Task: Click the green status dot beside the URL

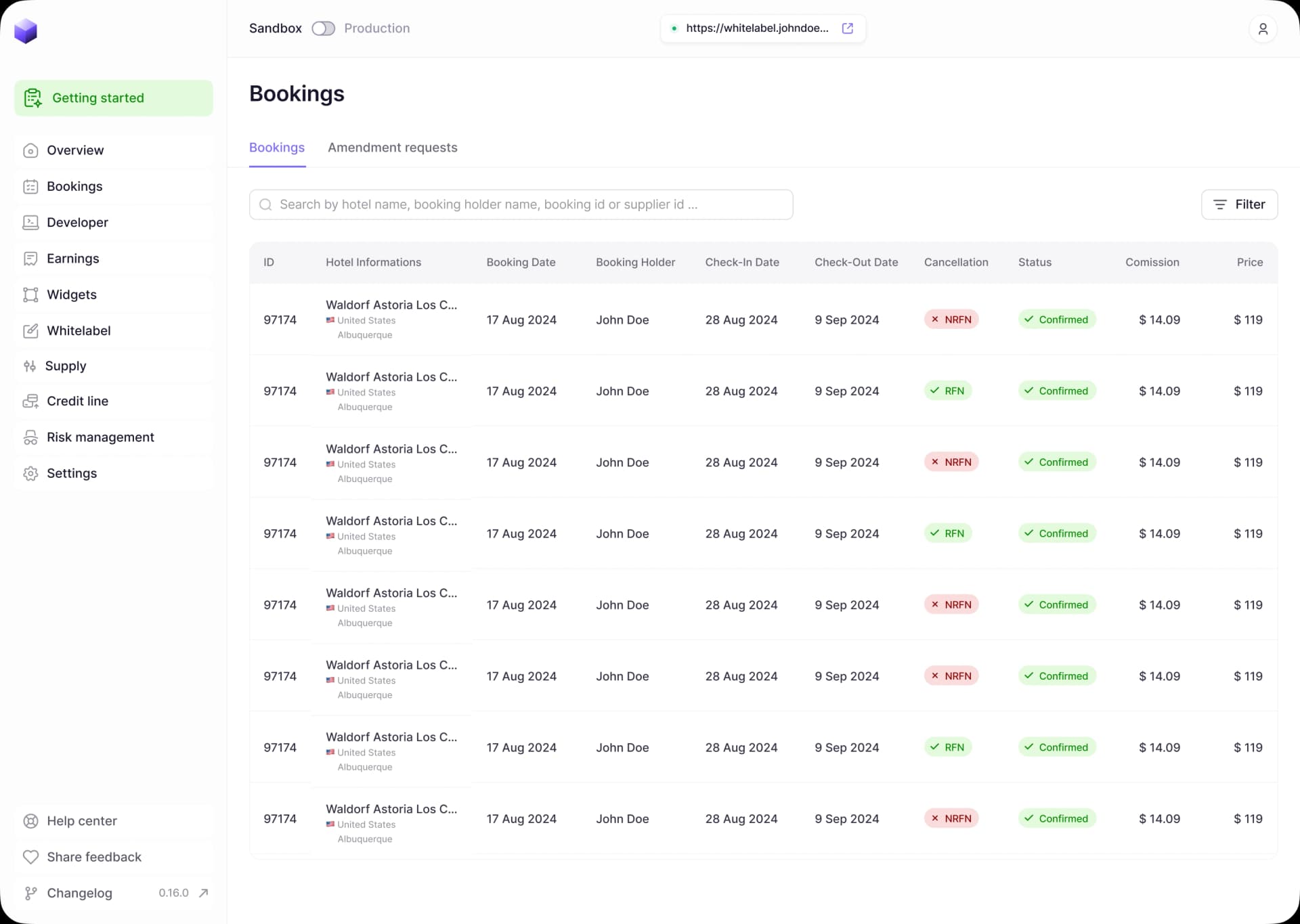Action: coord(674,28)
